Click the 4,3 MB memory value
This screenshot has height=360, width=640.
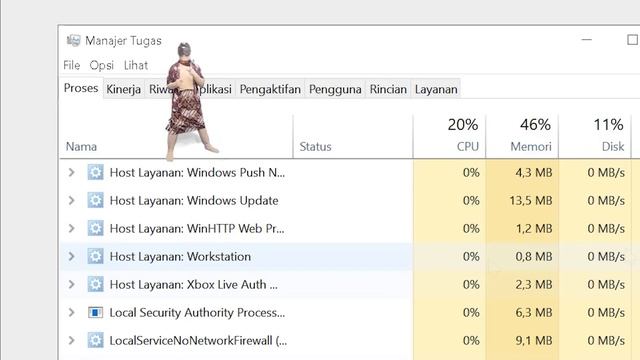click(x=533, y=173)
